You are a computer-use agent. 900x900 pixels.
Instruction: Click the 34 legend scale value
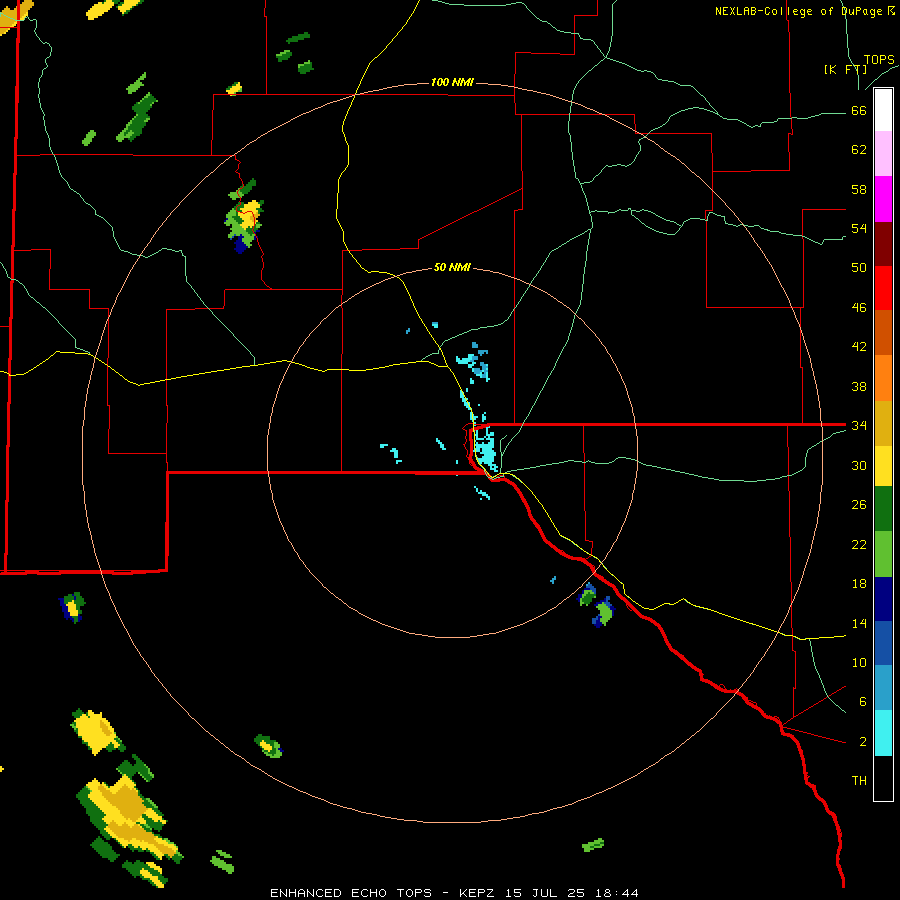(x=859, y=425)
